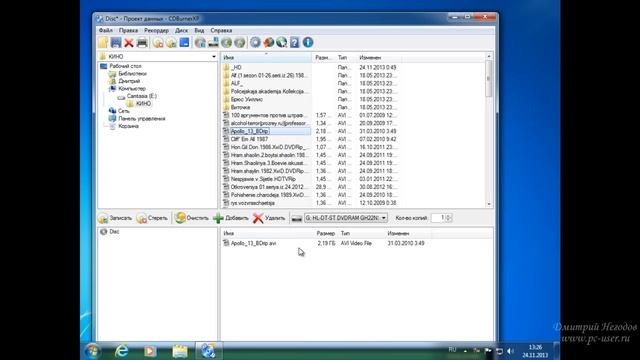Open Windows Media Player from taskbar
Viewport: 640px width, 360px height.
pos(150,351)
